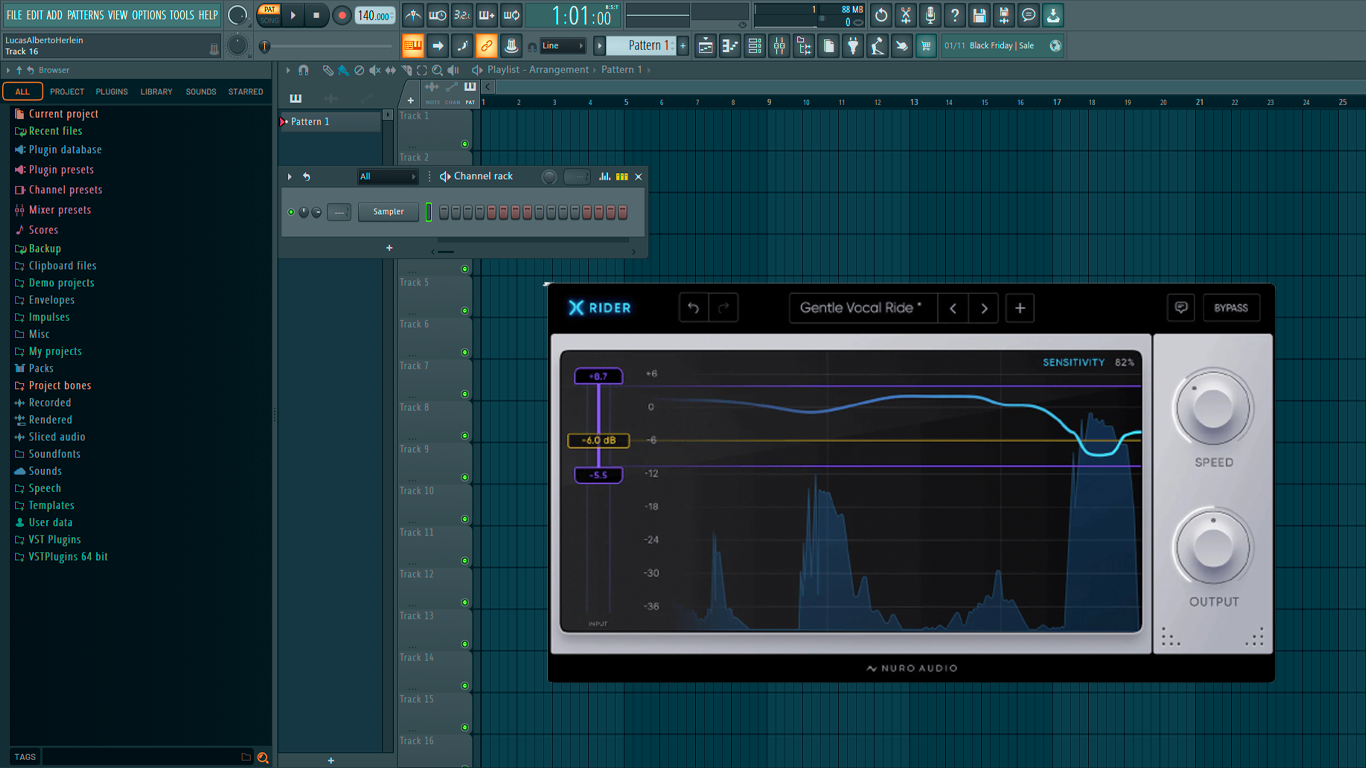The width and height of the screenshot is (1366, 768).
Task: Save project with floppy disk icon
Action: [979, 15]
